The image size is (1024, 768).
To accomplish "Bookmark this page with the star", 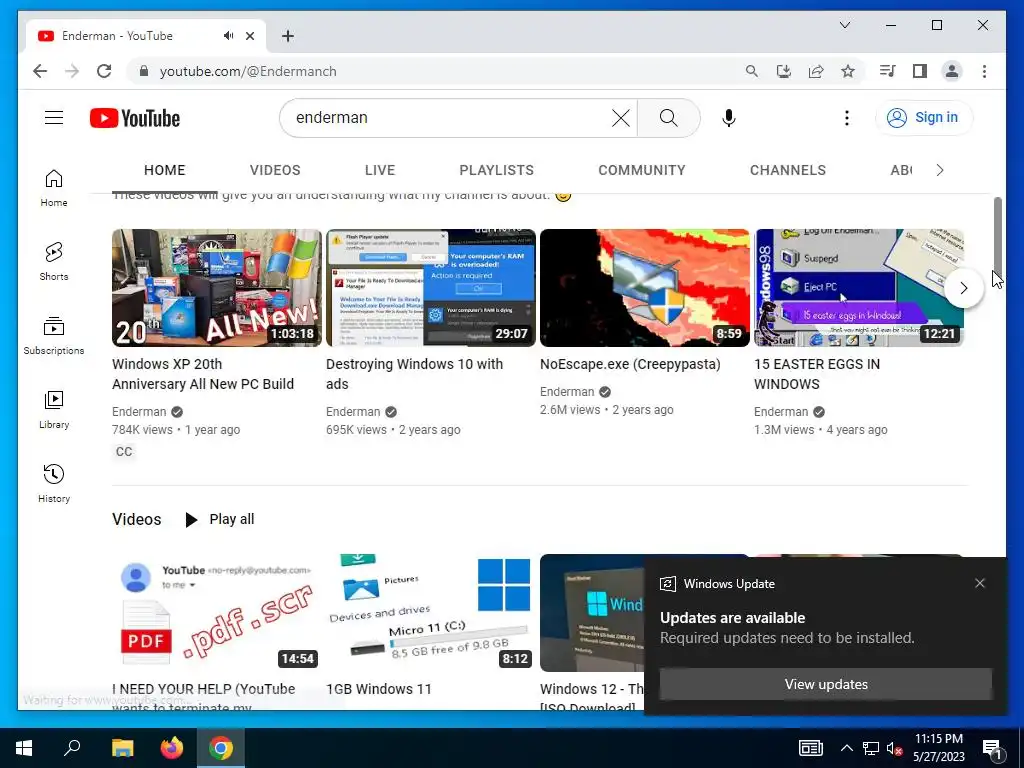I will pos(848,71).
